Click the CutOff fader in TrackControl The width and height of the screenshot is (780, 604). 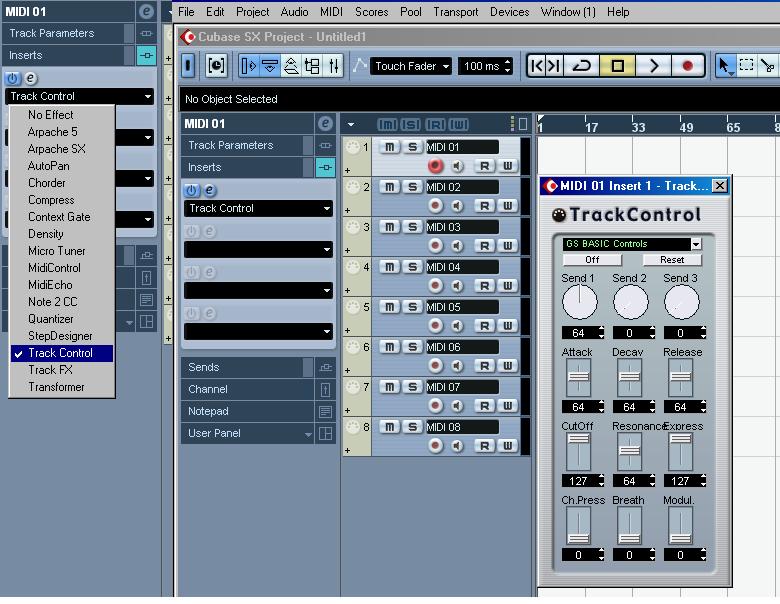pyautogui.click(x=579, y=451)
